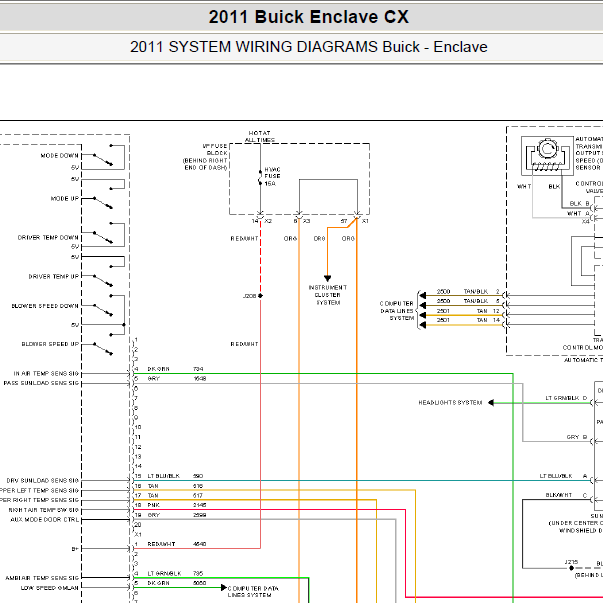
Task: Click the LT GRN/BLK D terminal label
Action: (566, 398)
